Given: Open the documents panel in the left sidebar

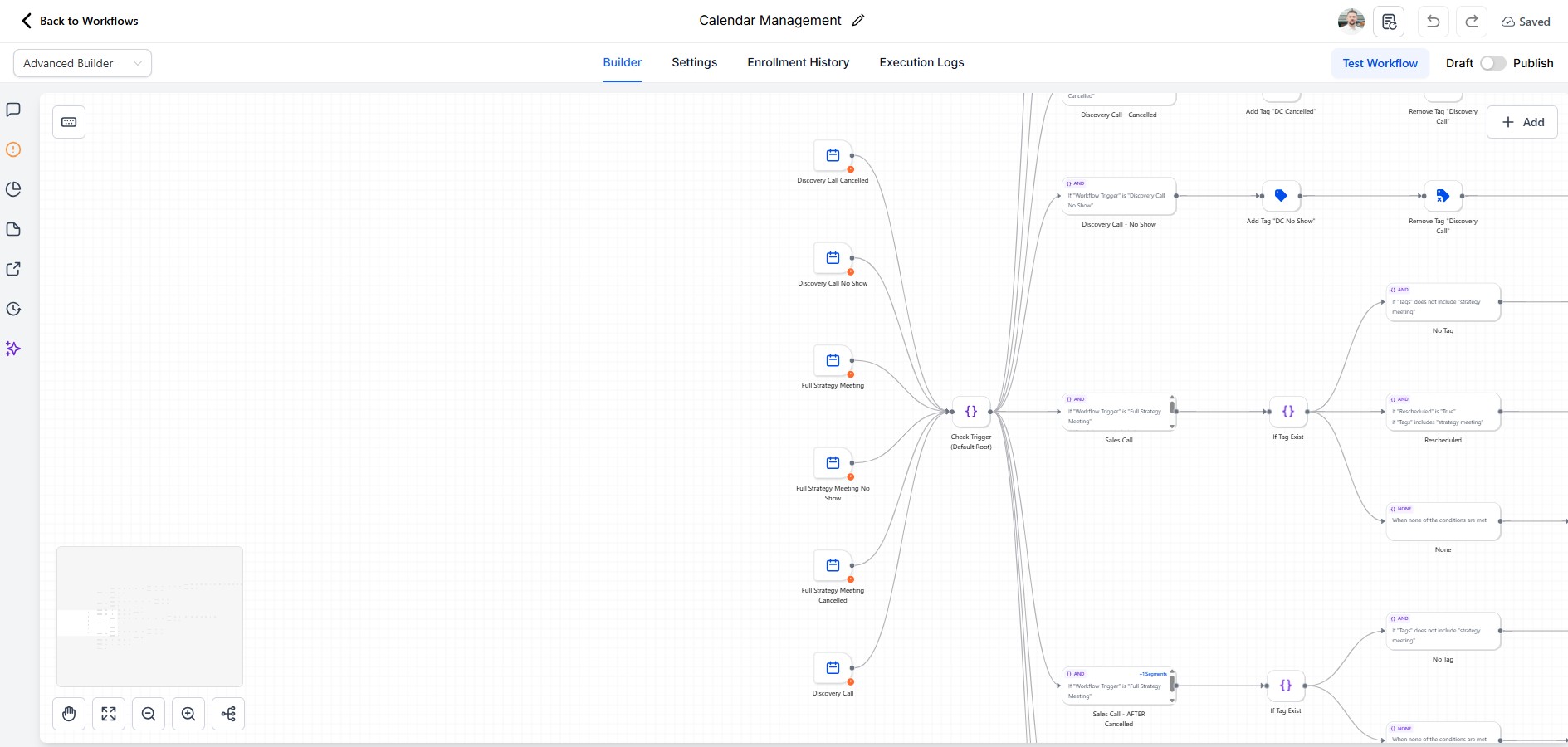Looking at the screenshot, I should tap(13, 229).
